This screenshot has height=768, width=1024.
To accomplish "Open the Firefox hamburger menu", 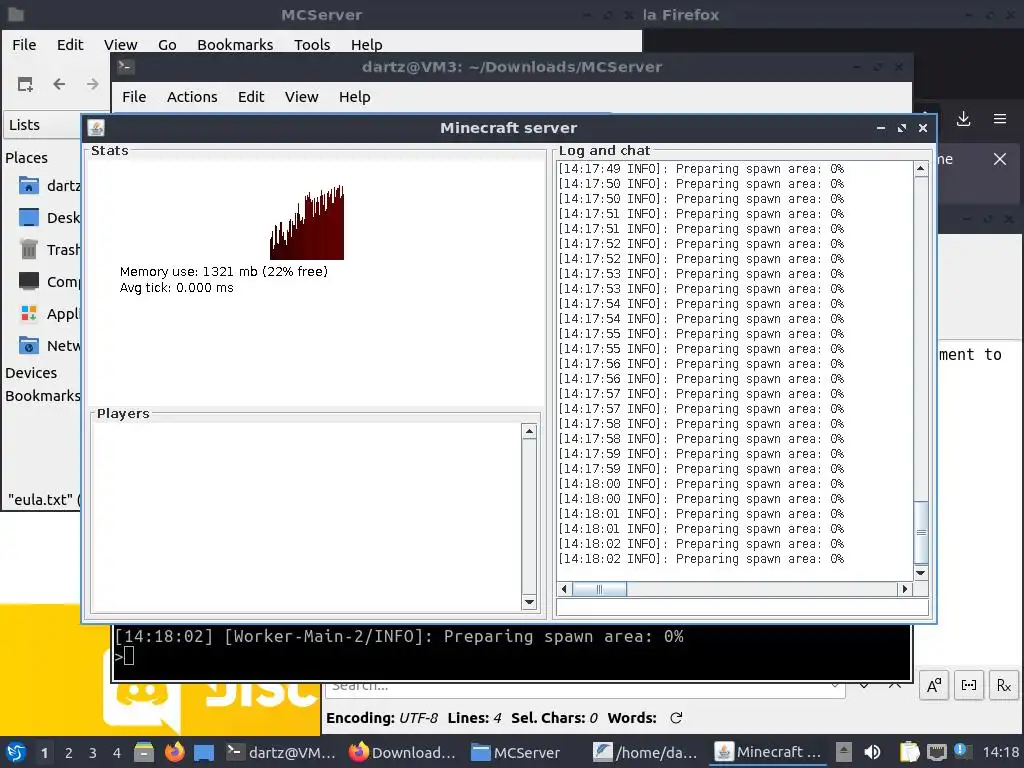I will pyautogui.click(x=1000, y=119).
